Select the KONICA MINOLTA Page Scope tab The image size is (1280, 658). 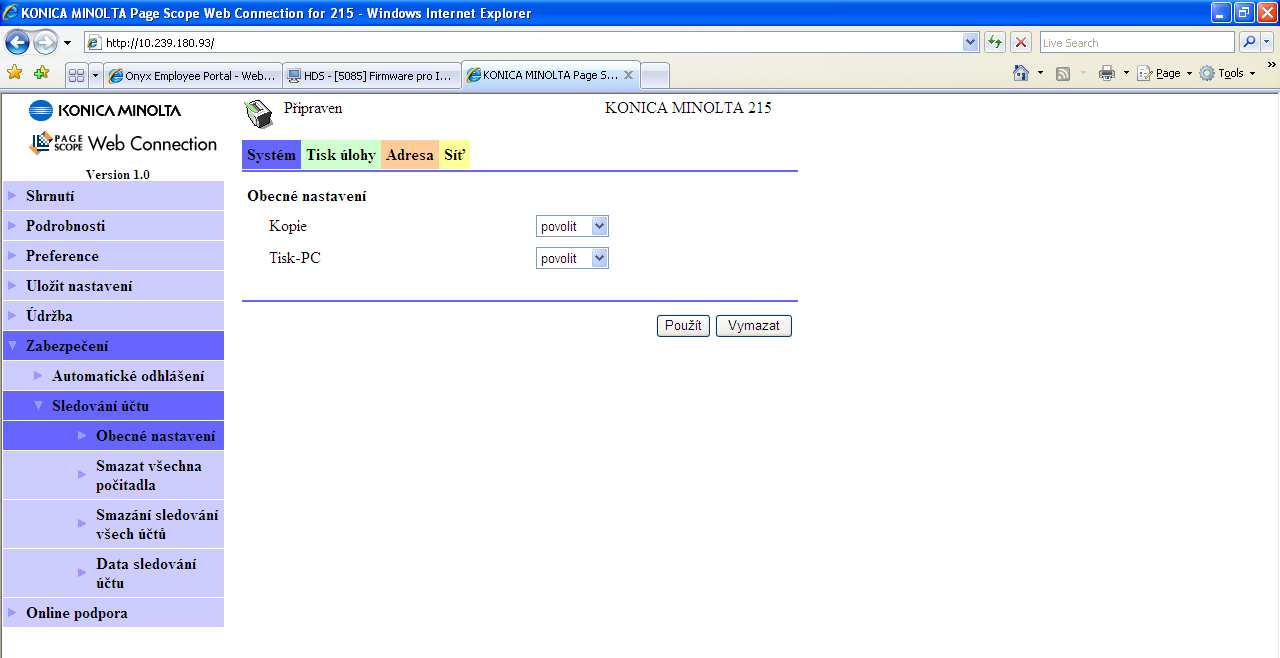[542, 75]
